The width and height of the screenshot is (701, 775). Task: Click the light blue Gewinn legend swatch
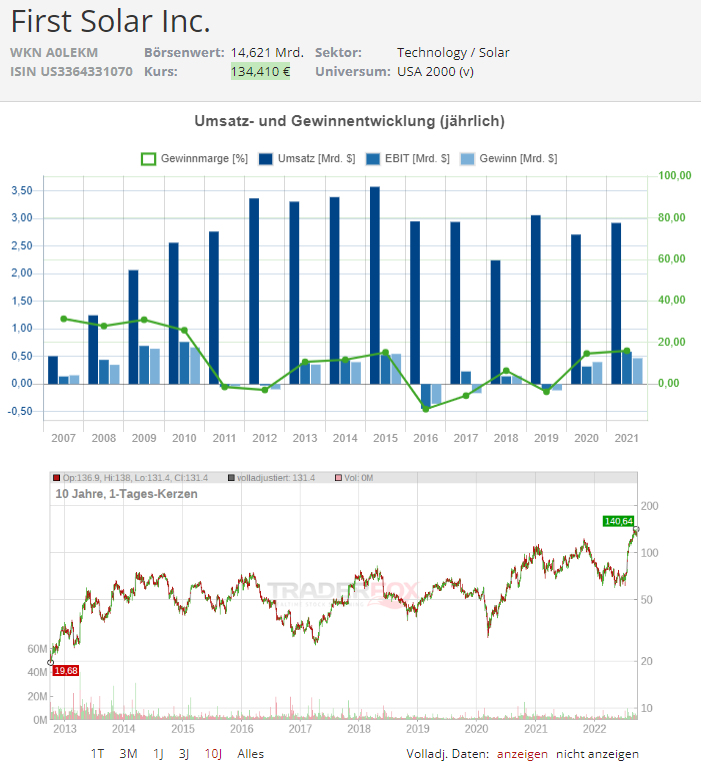pos(467,159)
